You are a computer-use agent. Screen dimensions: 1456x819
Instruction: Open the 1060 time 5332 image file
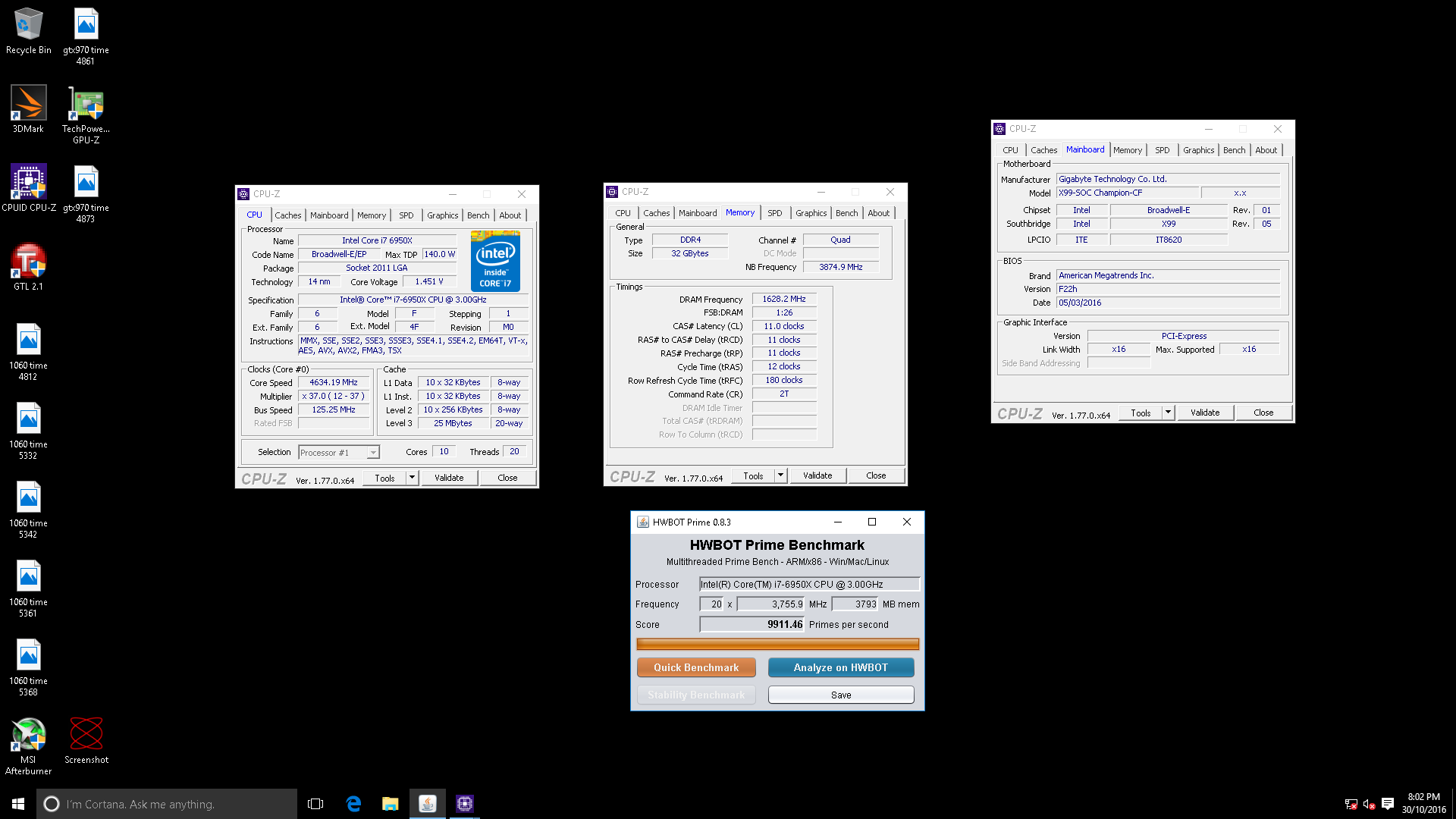tap(28, 431)
